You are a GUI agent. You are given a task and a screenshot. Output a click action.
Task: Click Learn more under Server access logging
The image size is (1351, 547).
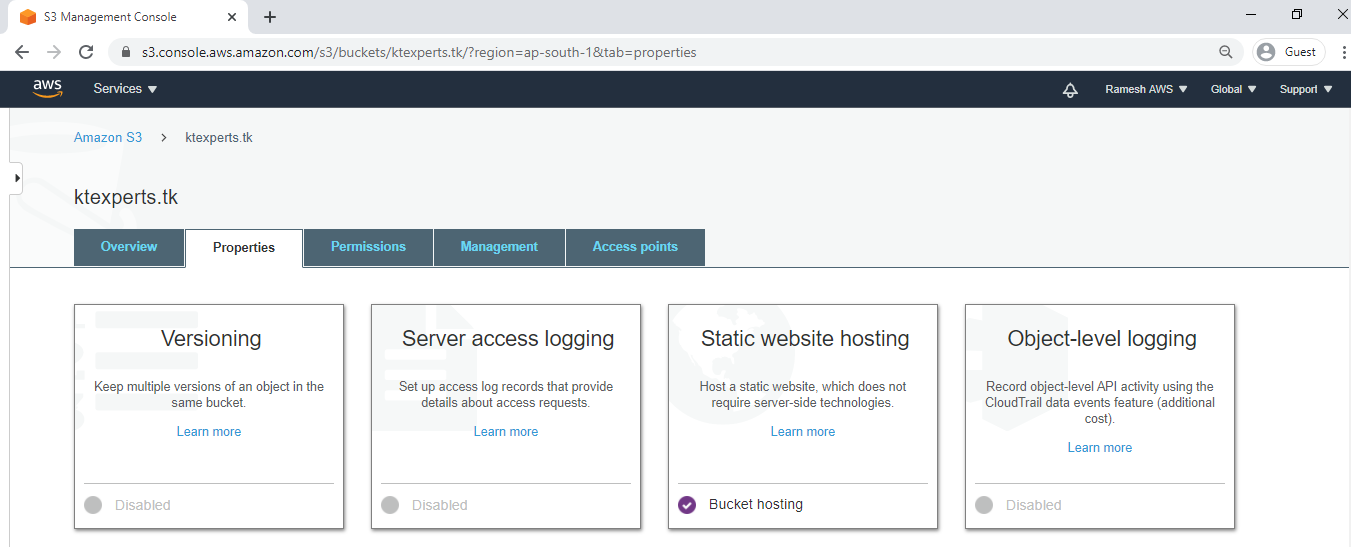[x=506, y=432]
